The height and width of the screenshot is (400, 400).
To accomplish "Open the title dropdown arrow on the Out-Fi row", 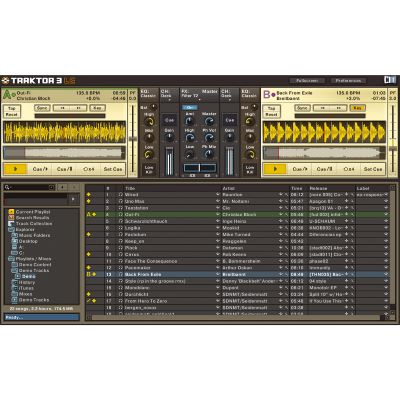I will point(218,214).
